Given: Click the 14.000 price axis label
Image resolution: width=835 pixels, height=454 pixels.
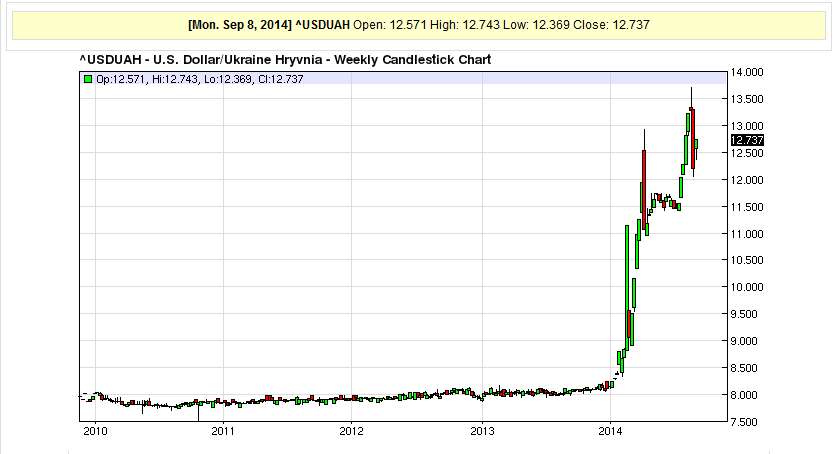Looking at the screenshot, I should [747, 72].
